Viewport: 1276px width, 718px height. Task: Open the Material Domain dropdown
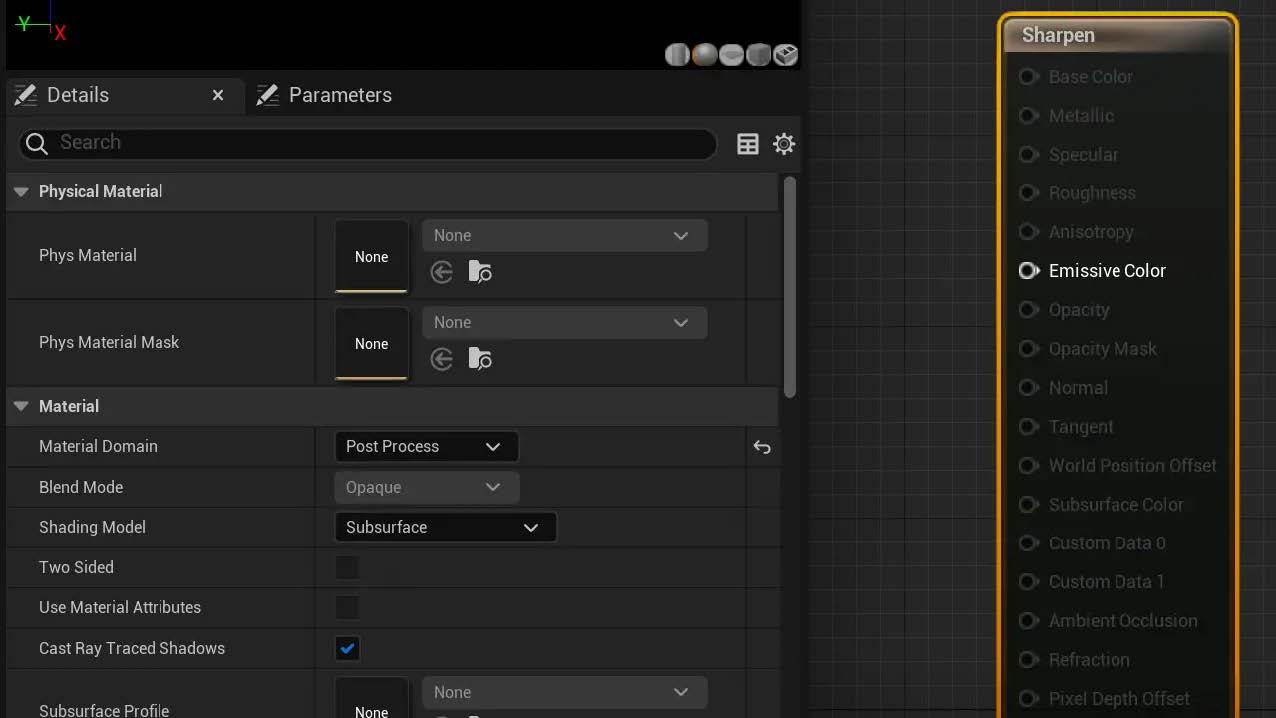coord(425,447)
